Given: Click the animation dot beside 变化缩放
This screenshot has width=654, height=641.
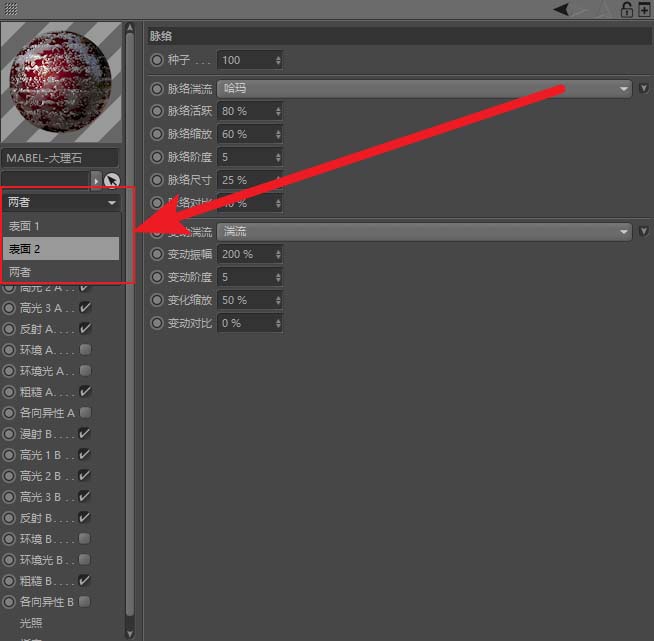Looking at the screenshot, I should point(157,300).
